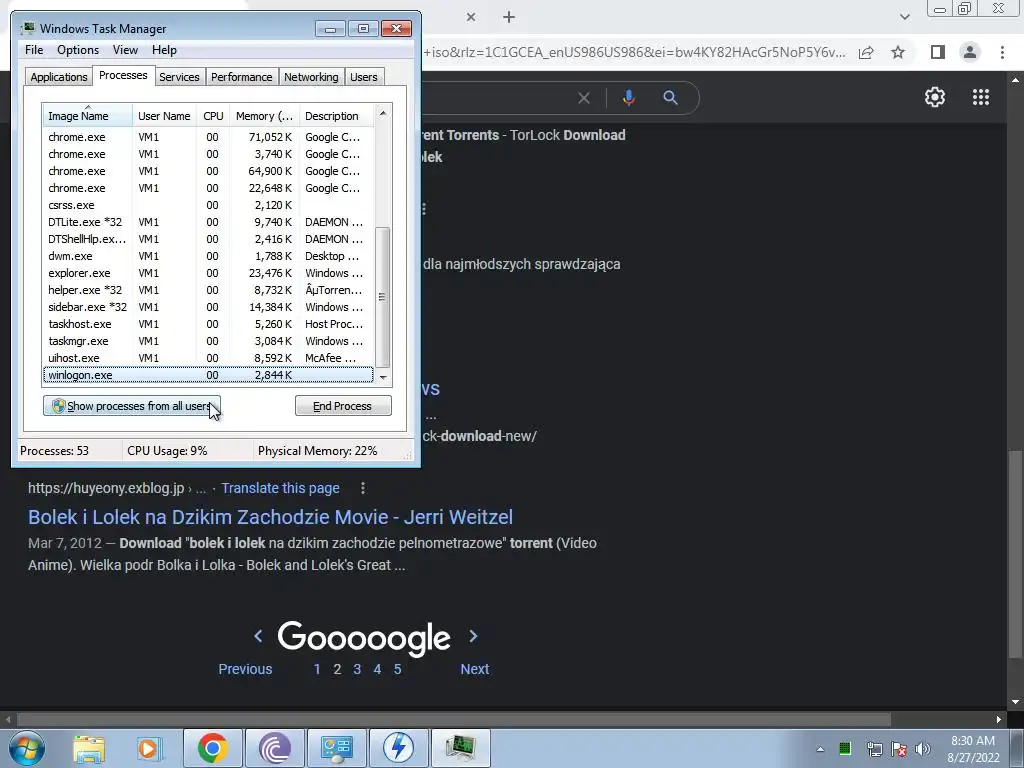Open more options for huyeony.exblog.jp result

tap(363, 488)
